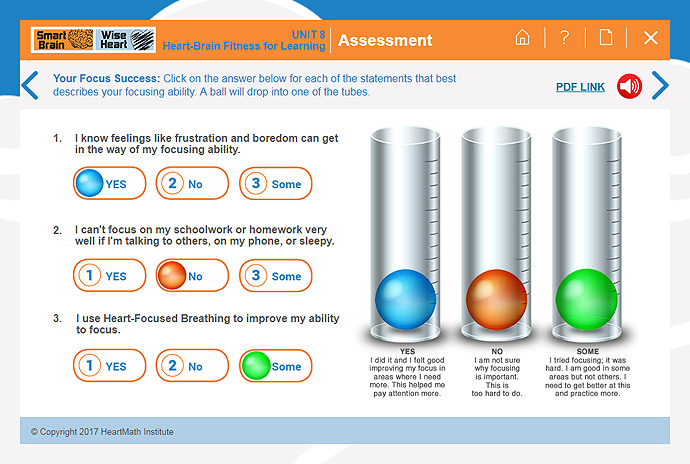Click statement 1 text about frustration and boredom

[x=206, y=144]
